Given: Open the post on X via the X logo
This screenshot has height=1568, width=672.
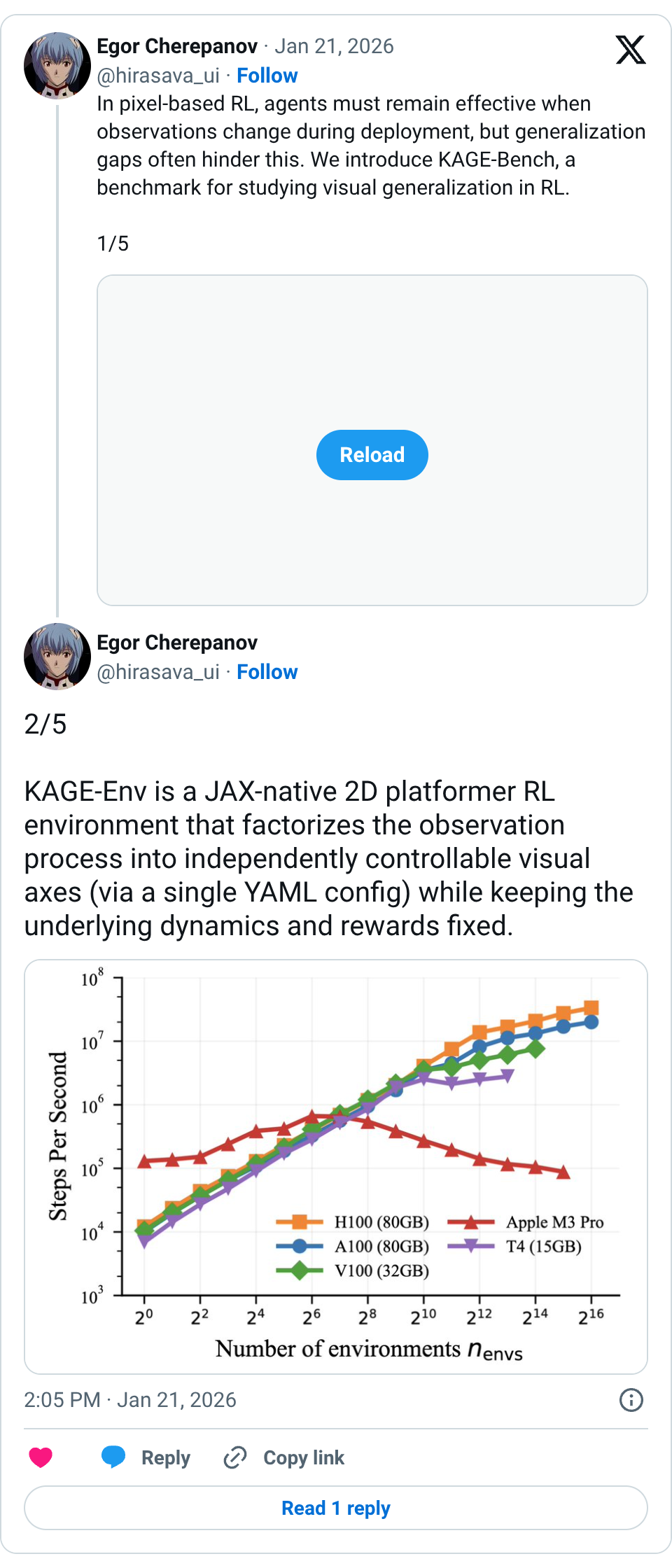Looking at the screenshot, I should tap(631, 52).
